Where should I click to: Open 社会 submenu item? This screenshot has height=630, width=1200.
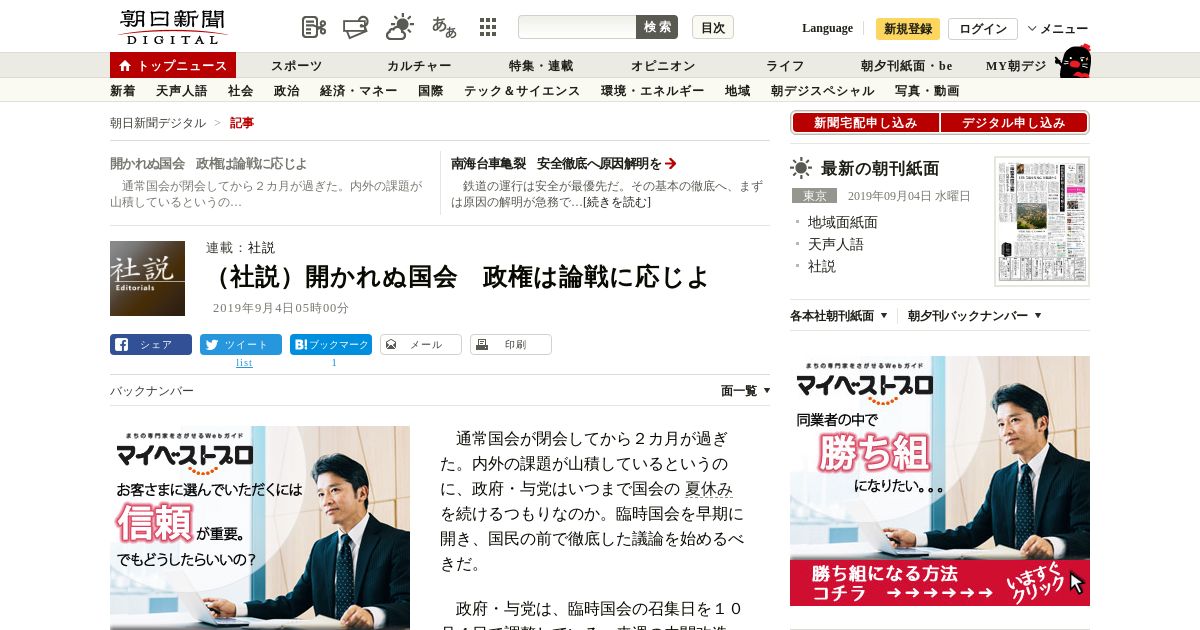coord(241,91)
